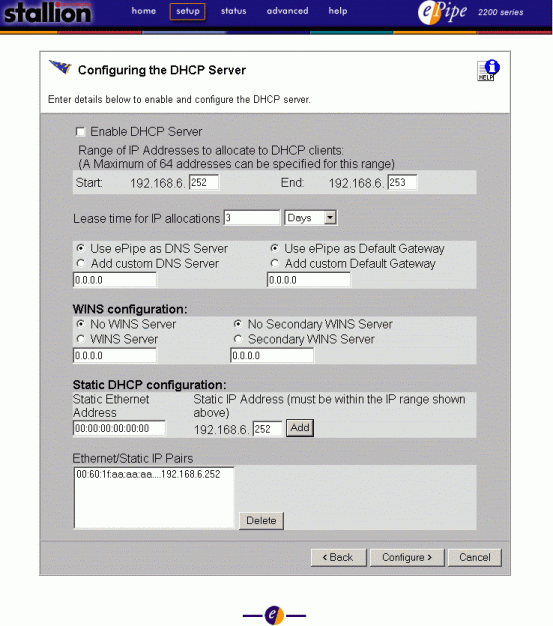The width and height of the screenshot is (553, 626).
Task: Click the ePipe emblem at page bottom
Action: click(x=274, y=615)
